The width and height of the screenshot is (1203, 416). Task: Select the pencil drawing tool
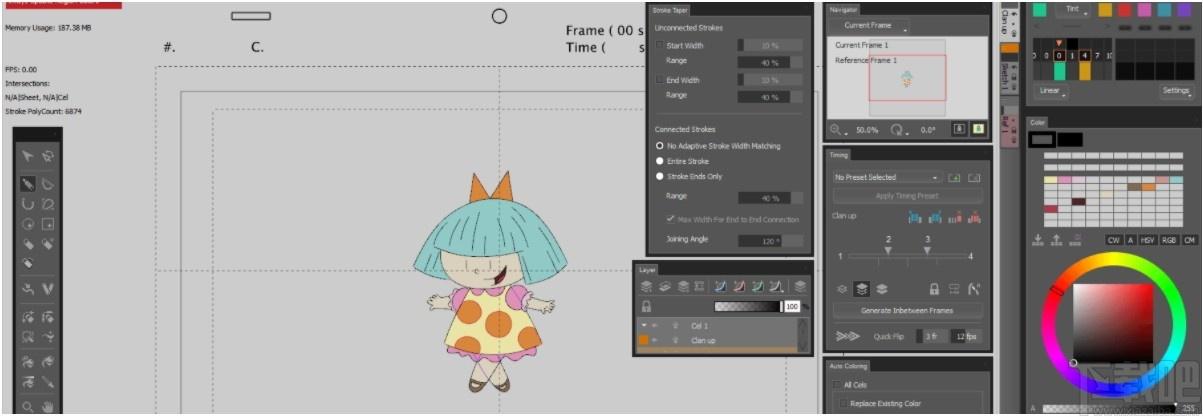27,184
